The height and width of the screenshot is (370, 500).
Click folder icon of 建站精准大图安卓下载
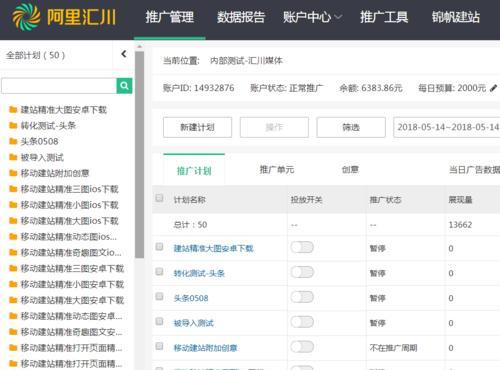click(x=13, y=110)
